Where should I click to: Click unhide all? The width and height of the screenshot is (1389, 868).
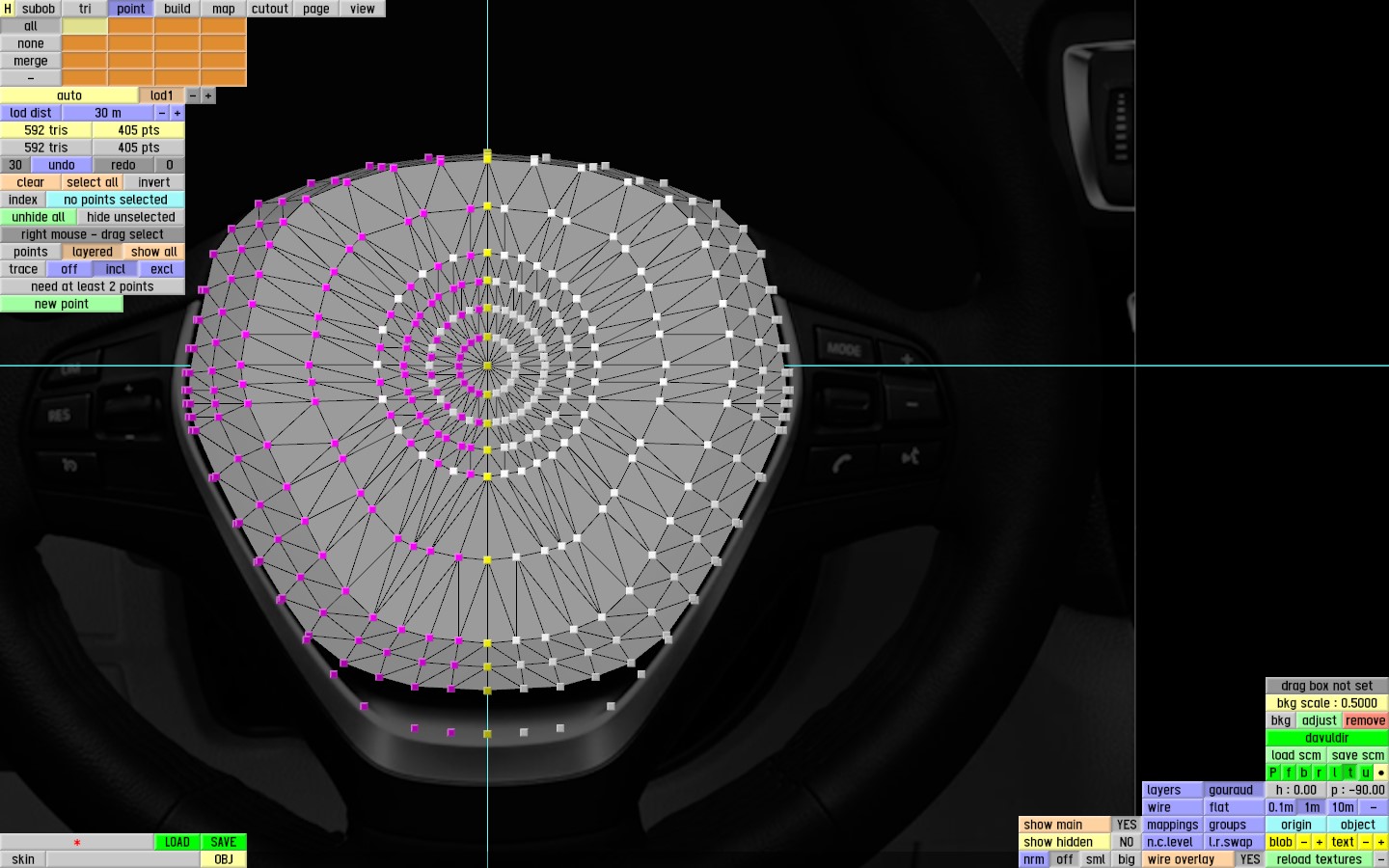[39, 217]
